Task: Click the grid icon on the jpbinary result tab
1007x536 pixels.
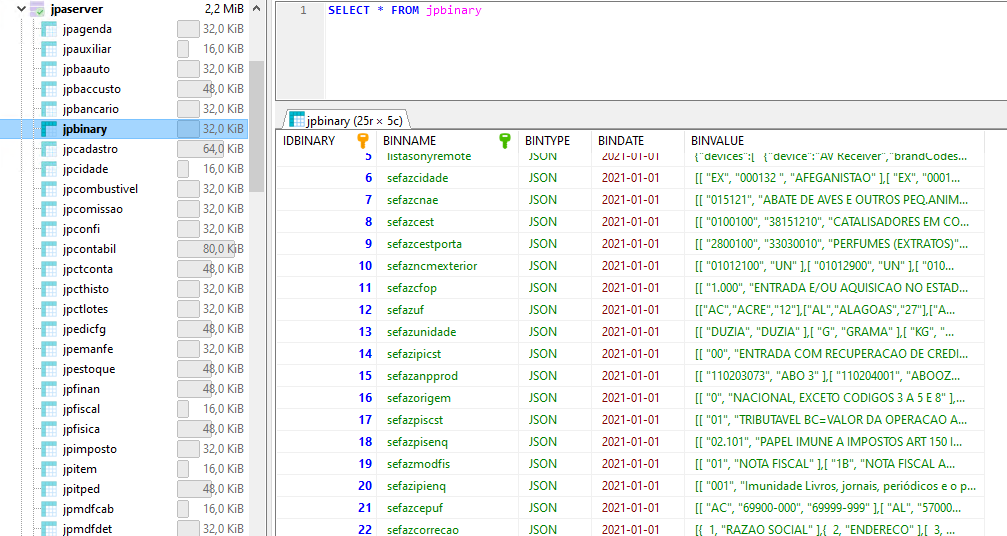Action: (296, 120)
